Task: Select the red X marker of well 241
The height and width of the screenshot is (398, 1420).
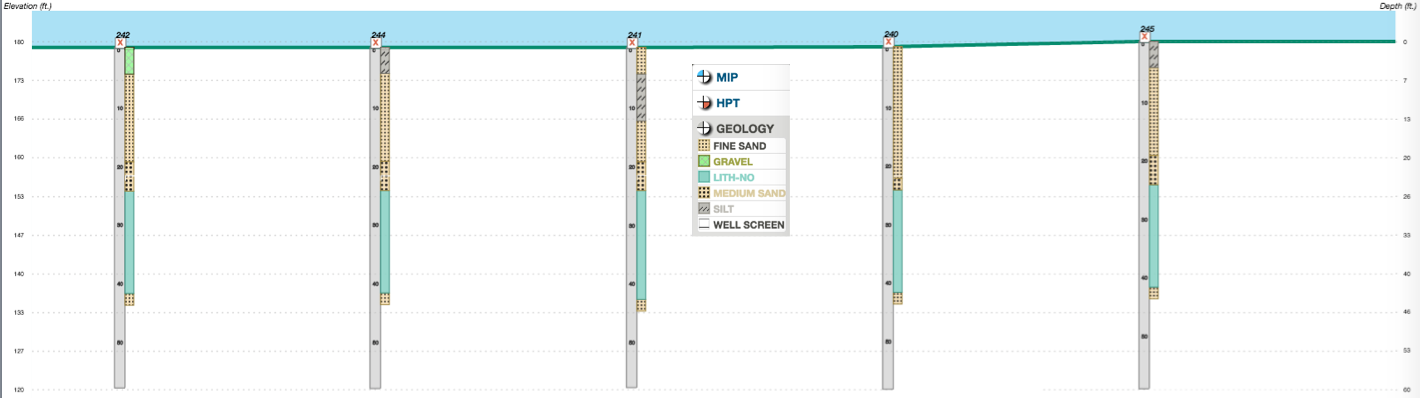Action: click(632, 43)
